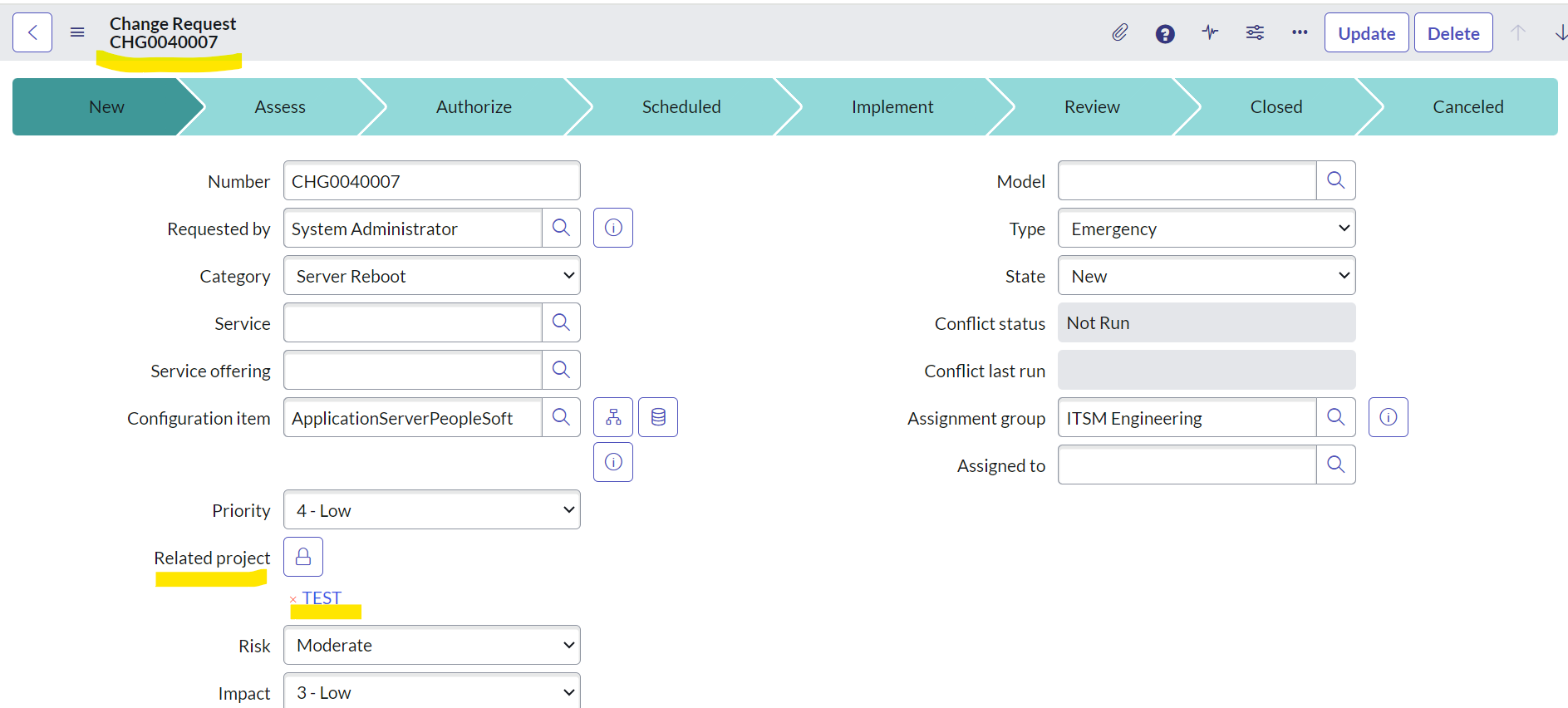Unlock the Related project field
This screenshot has width=1568, height=708.
click(x=303, y=557)
